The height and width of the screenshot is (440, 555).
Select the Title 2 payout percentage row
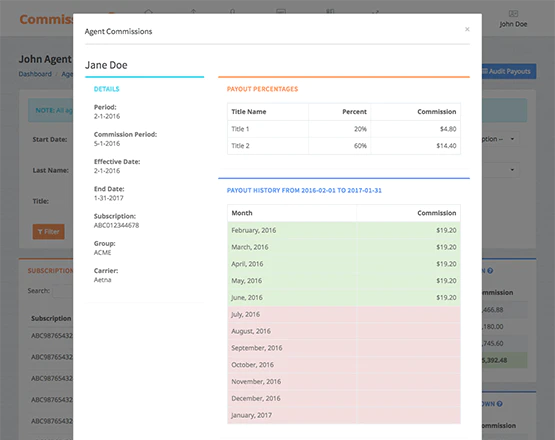tap(344, 146)
